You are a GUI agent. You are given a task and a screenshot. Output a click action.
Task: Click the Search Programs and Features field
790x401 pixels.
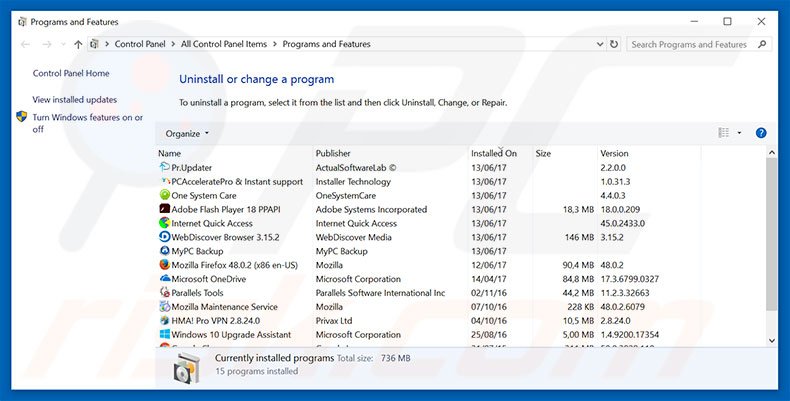pos(699,44)
